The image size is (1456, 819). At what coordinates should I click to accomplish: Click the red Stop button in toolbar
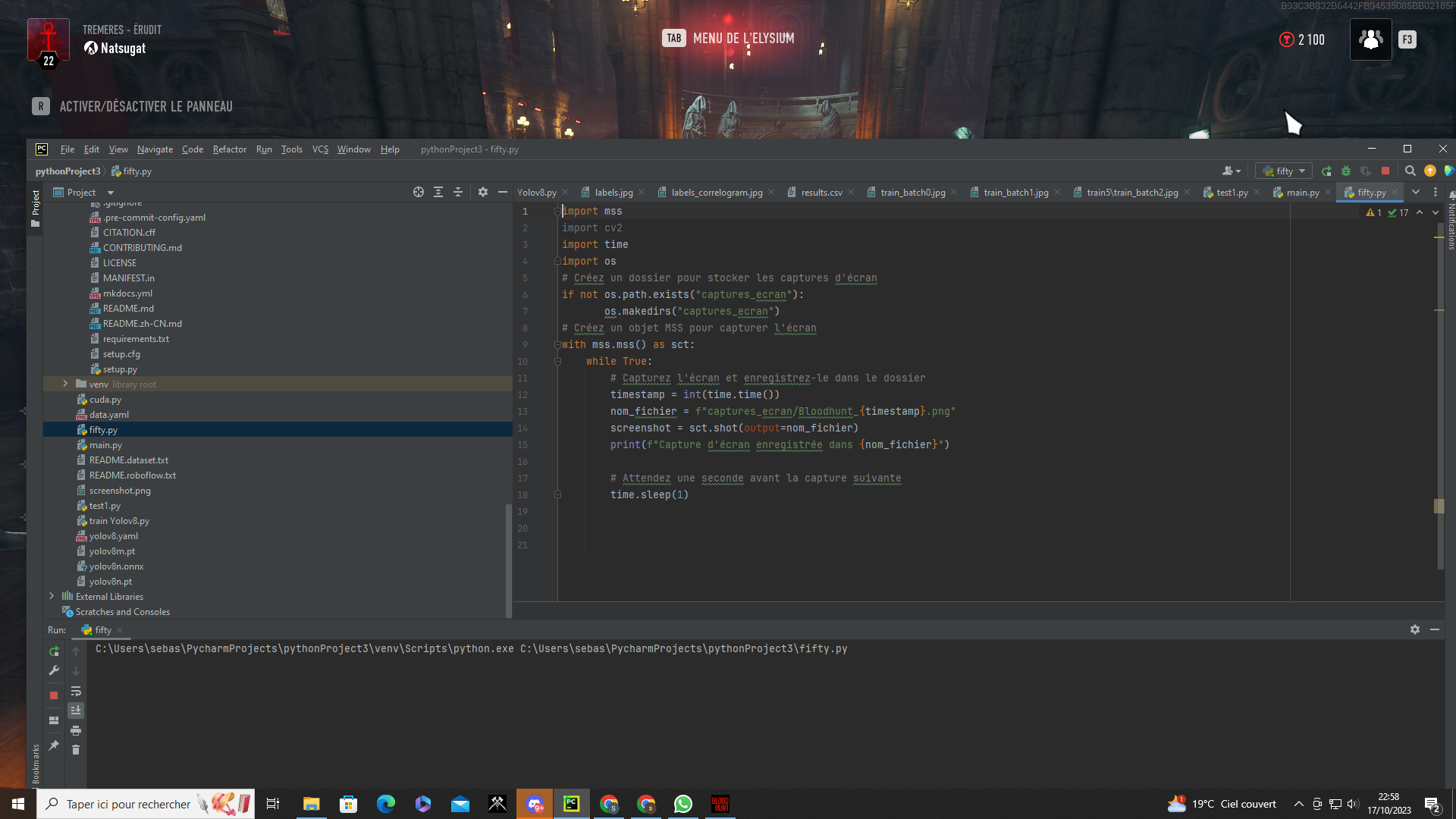[1385, 171]
